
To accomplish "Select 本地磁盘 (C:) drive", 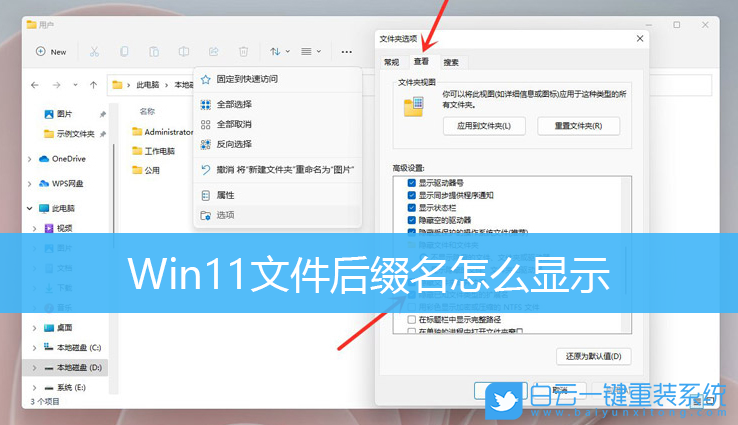I will point(72,347).
